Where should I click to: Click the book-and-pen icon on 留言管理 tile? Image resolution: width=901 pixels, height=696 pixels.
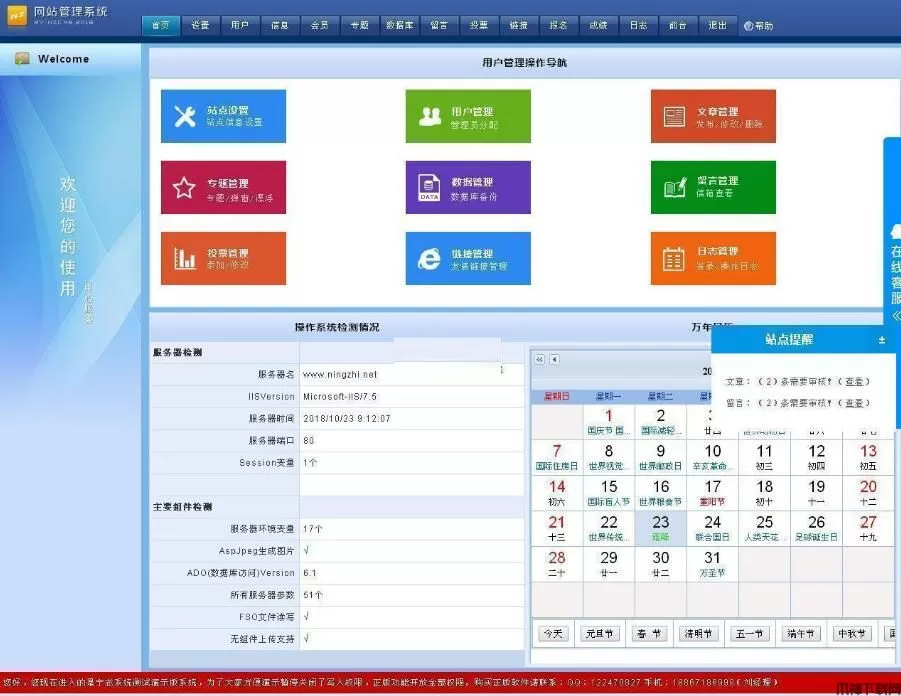675,187
